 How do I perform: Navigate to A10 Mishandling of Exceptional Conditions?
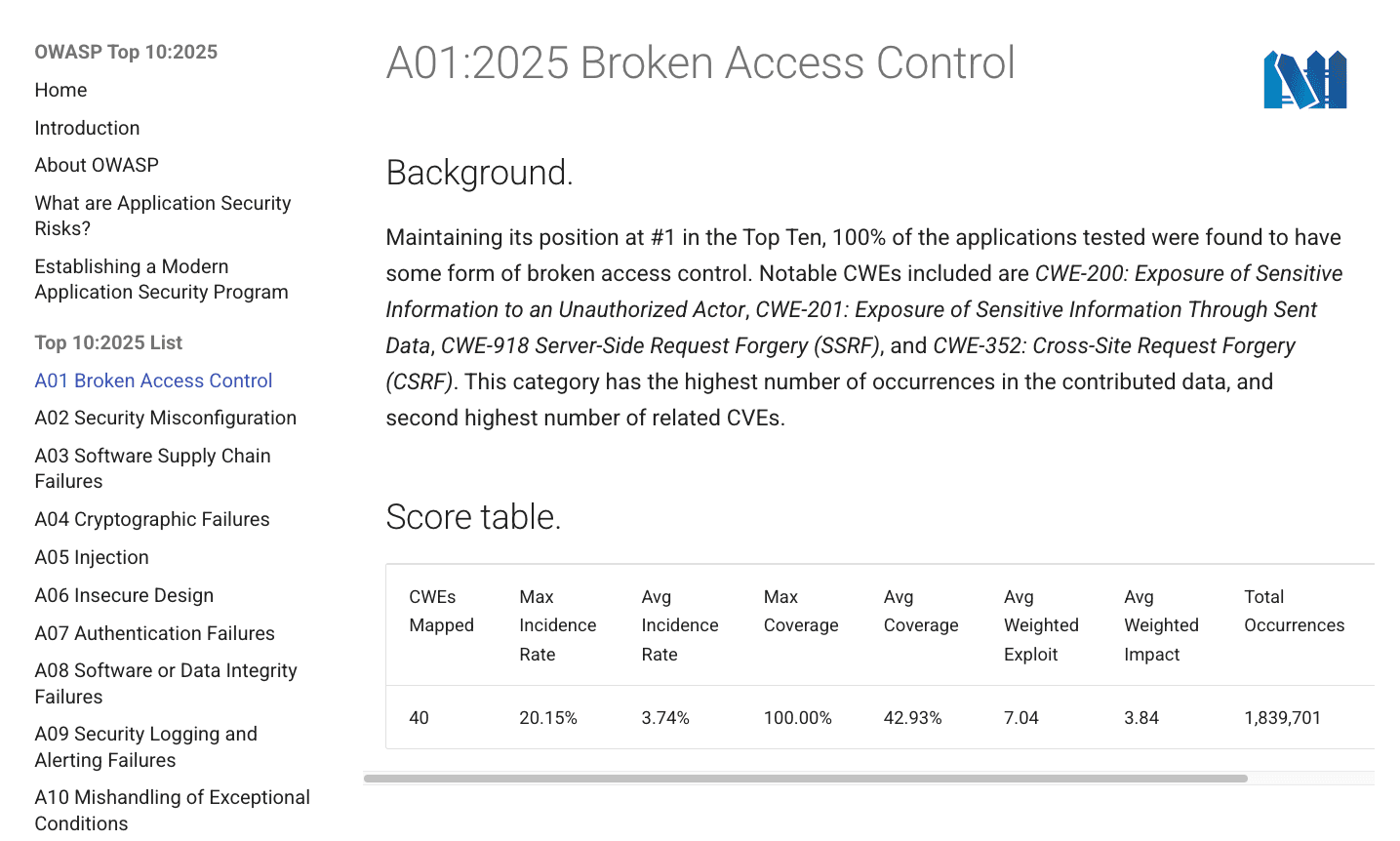[x=172, y=810]
